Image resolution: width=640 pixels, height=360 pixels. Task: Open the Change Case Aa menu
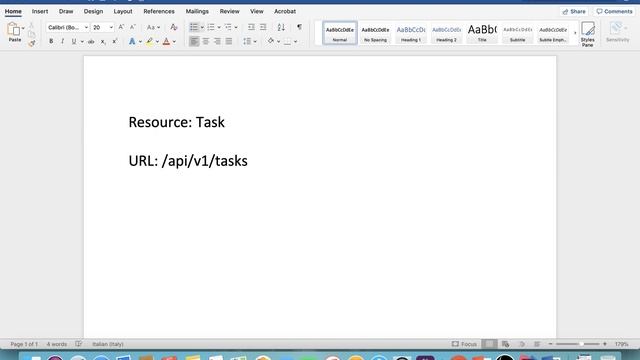click(x=153, y=27)
